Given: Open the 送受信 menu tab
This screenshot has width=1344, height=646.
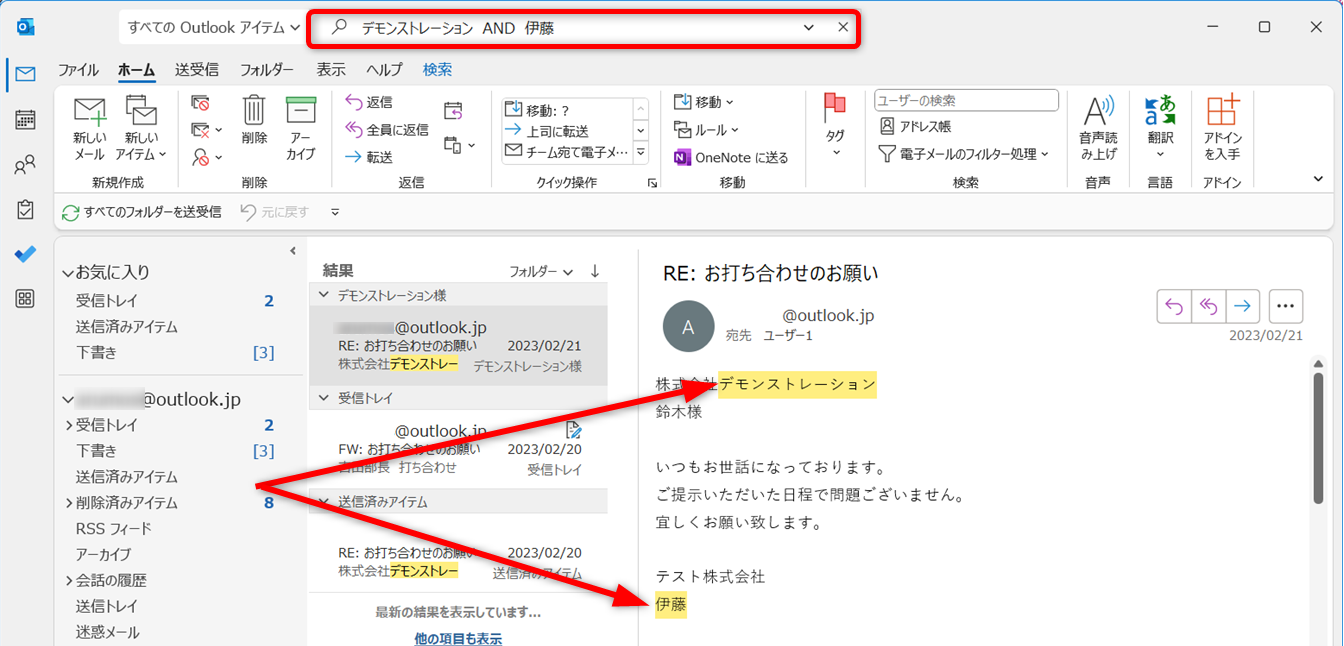Looking at the screenshot, I should (x=196, y=69).
